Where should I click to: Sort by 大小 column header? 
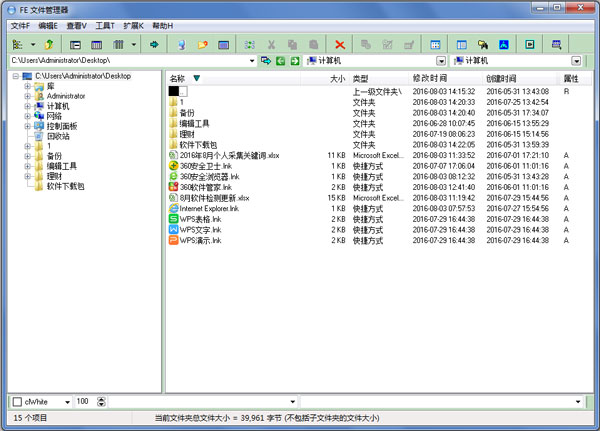click(337, 78)
